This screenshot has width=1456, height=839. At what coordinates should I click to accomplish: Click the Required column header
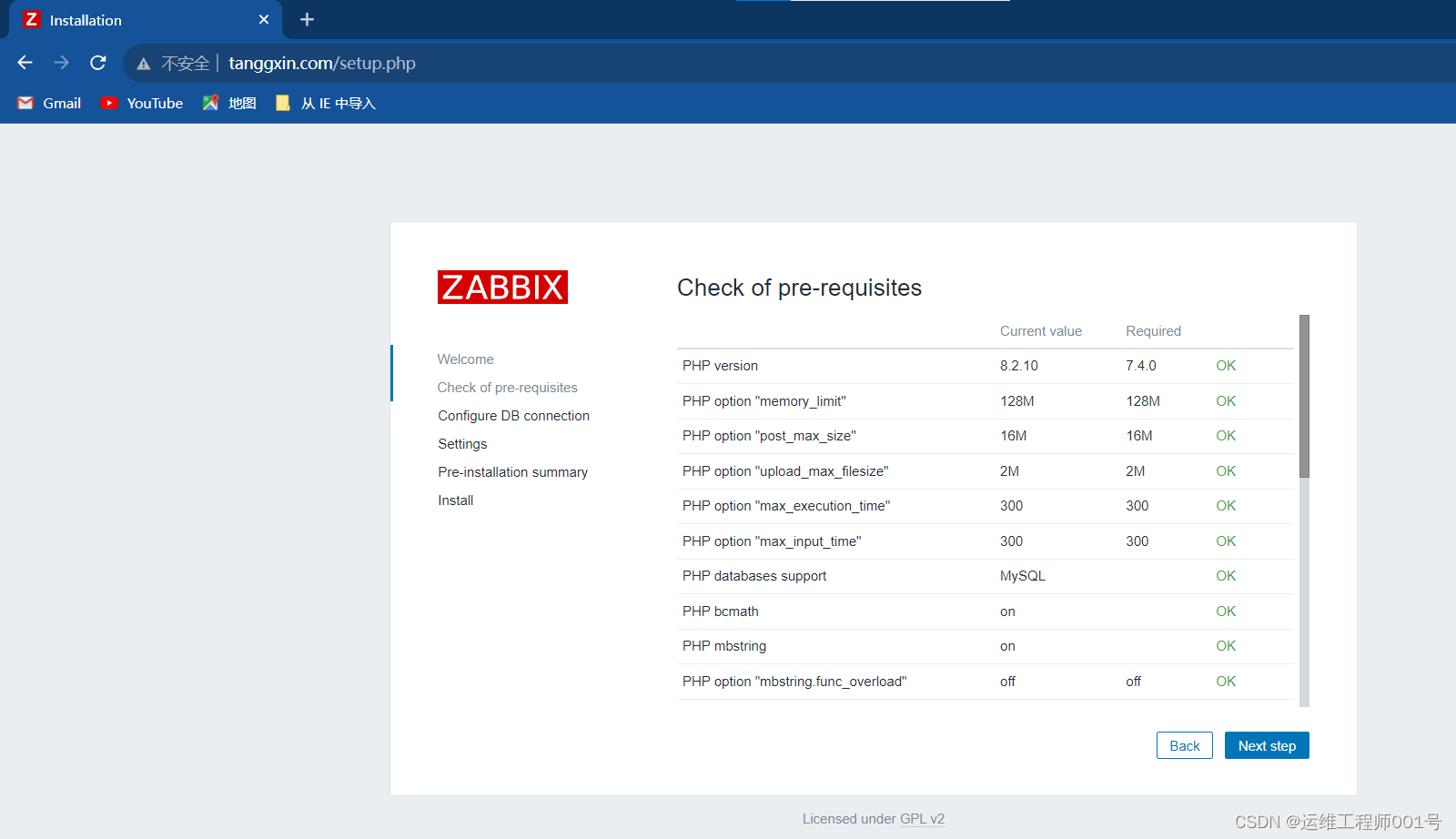1154,331
